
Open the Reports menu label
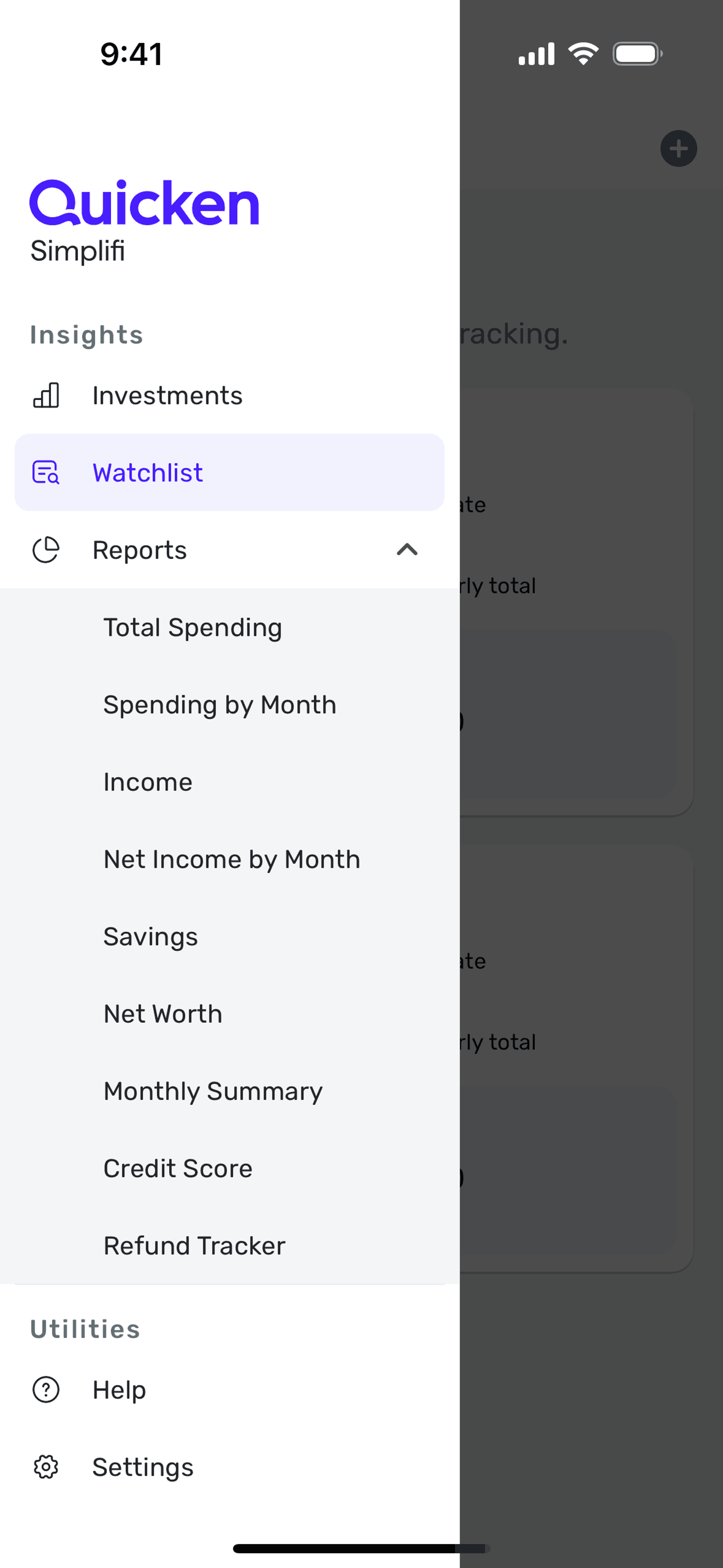coord(139,550)
